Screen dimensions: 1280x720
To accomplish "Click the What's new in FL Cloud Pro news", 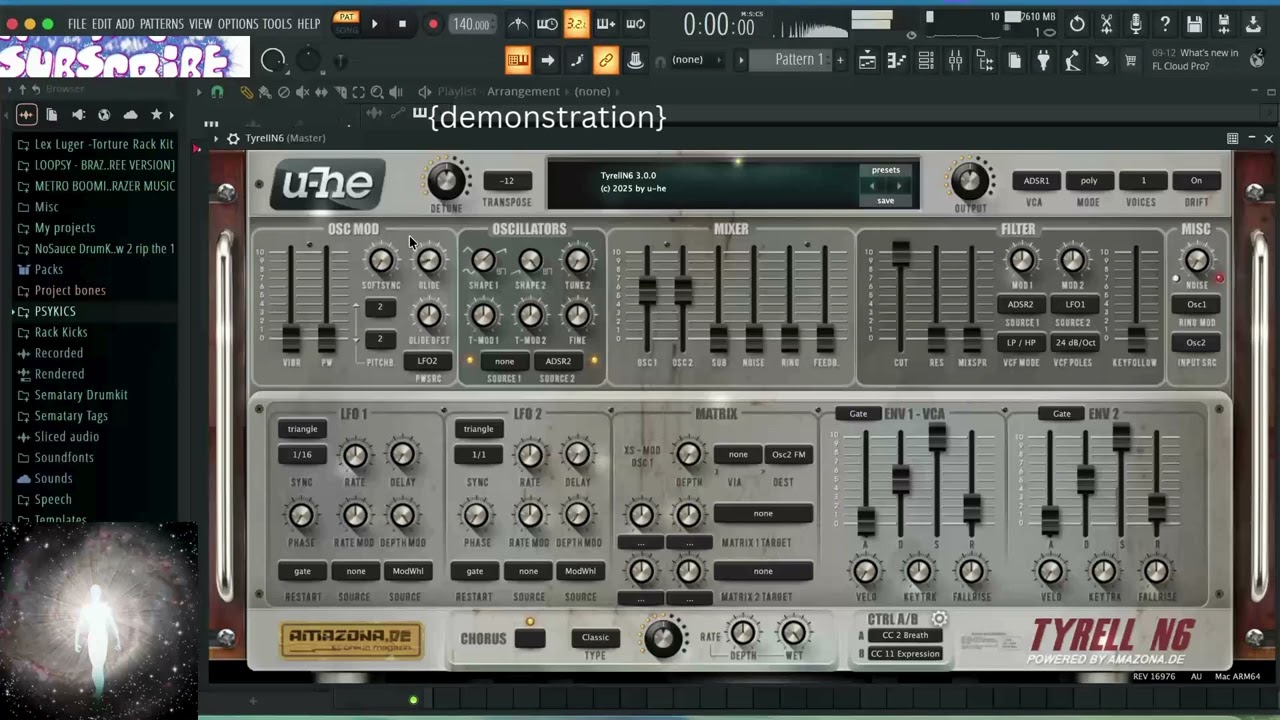I will (1195, 59).
